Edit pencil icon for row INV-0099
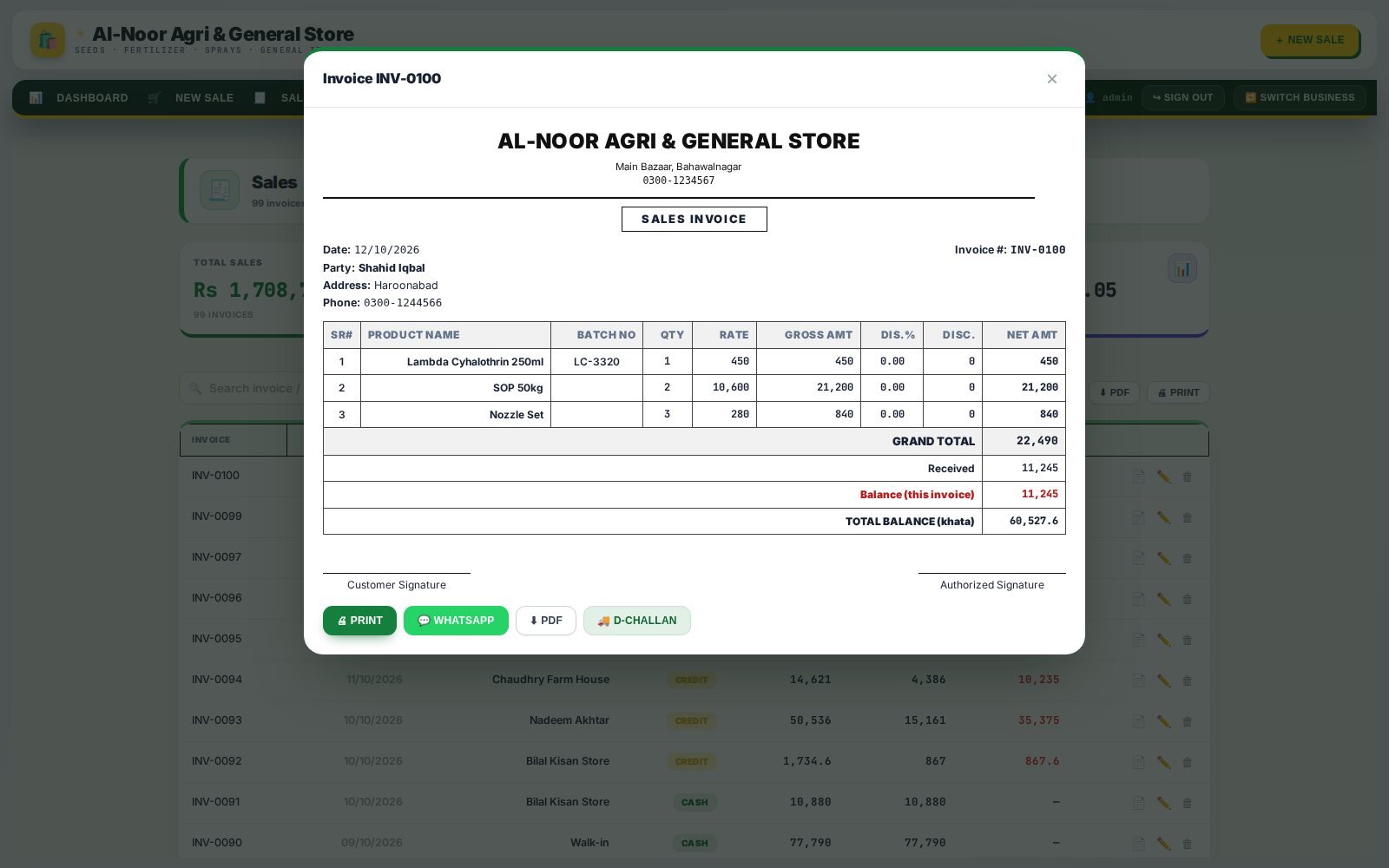The image size is (1389, 868). tap(1163, 517)
